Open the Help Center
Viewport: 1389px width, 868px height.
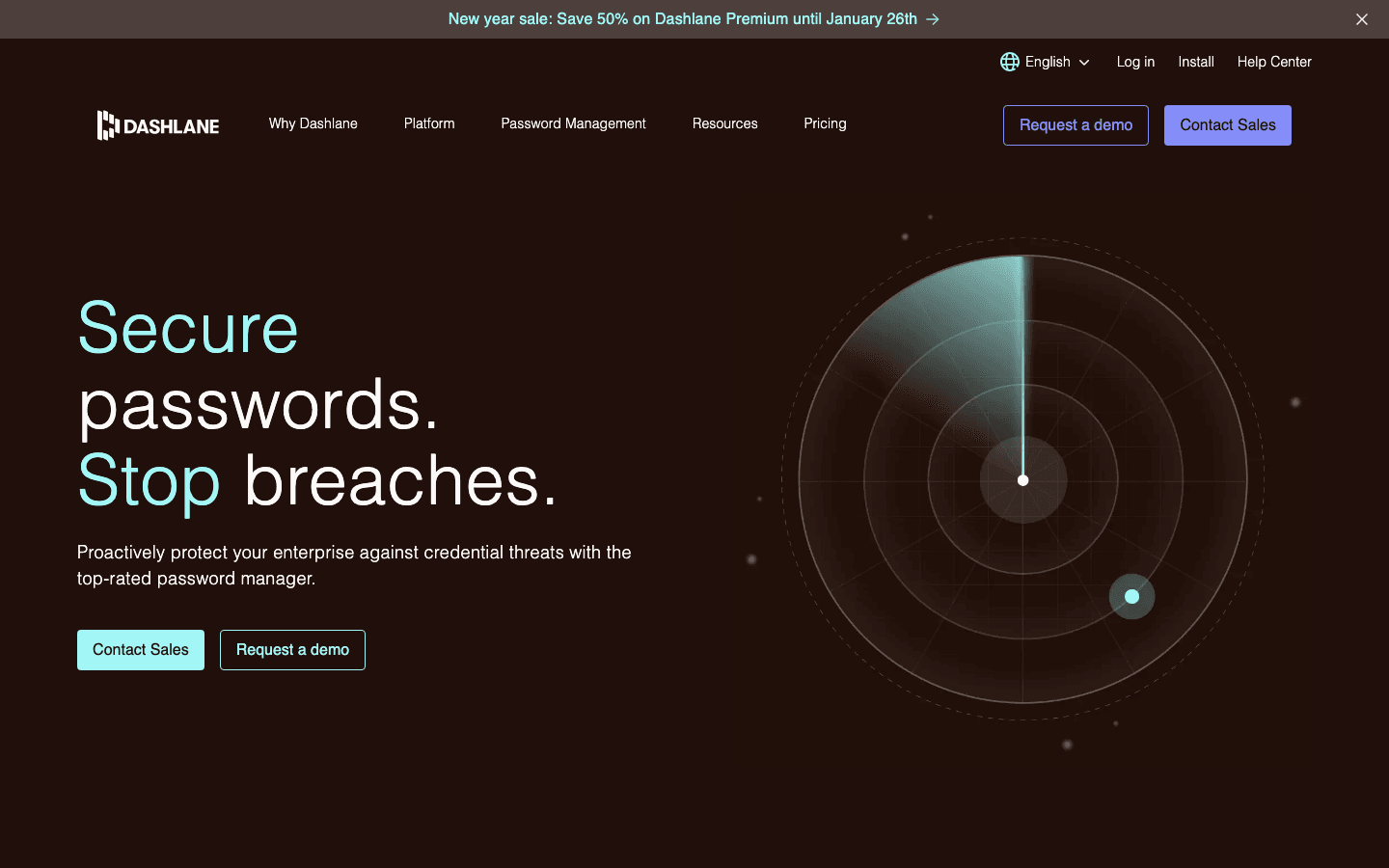(x=1274, y=62)
